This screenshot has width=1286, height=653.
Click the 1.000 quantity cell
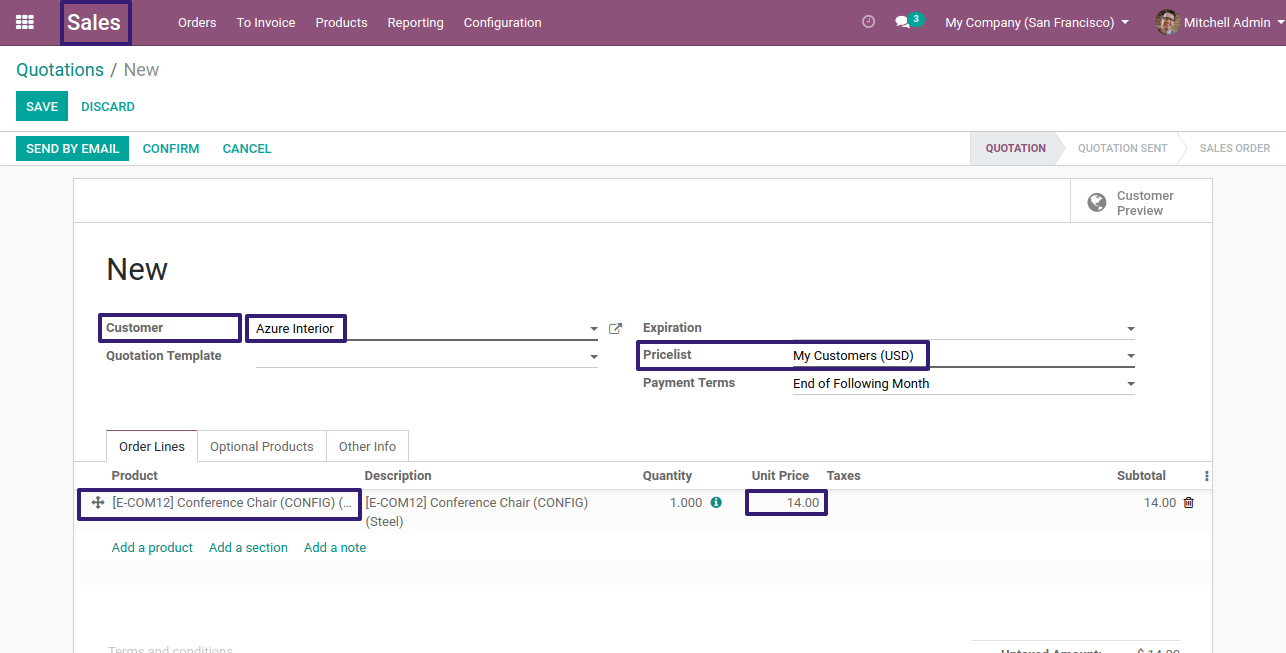pyautogui.click(x=686, y=503)
